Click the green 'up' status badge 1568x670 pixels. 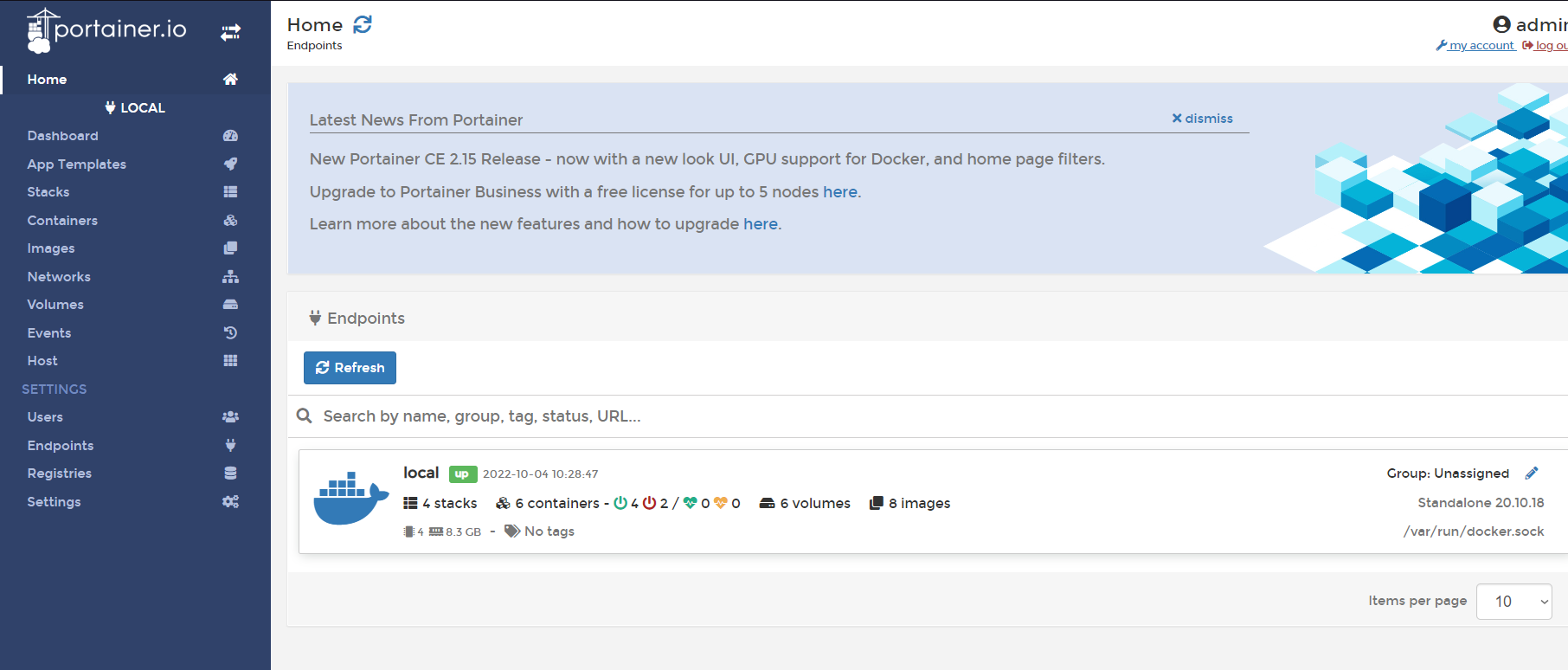pyautogui.click(x=463, y=474)
